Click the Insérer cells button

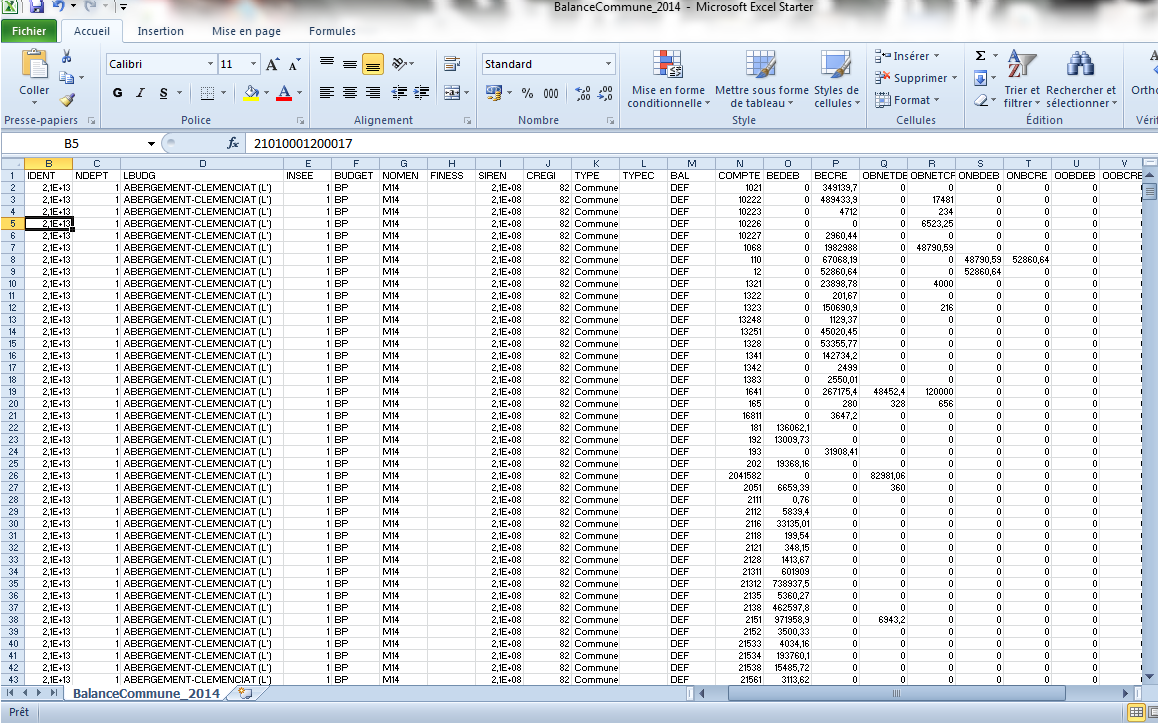[x=907, y=56]
